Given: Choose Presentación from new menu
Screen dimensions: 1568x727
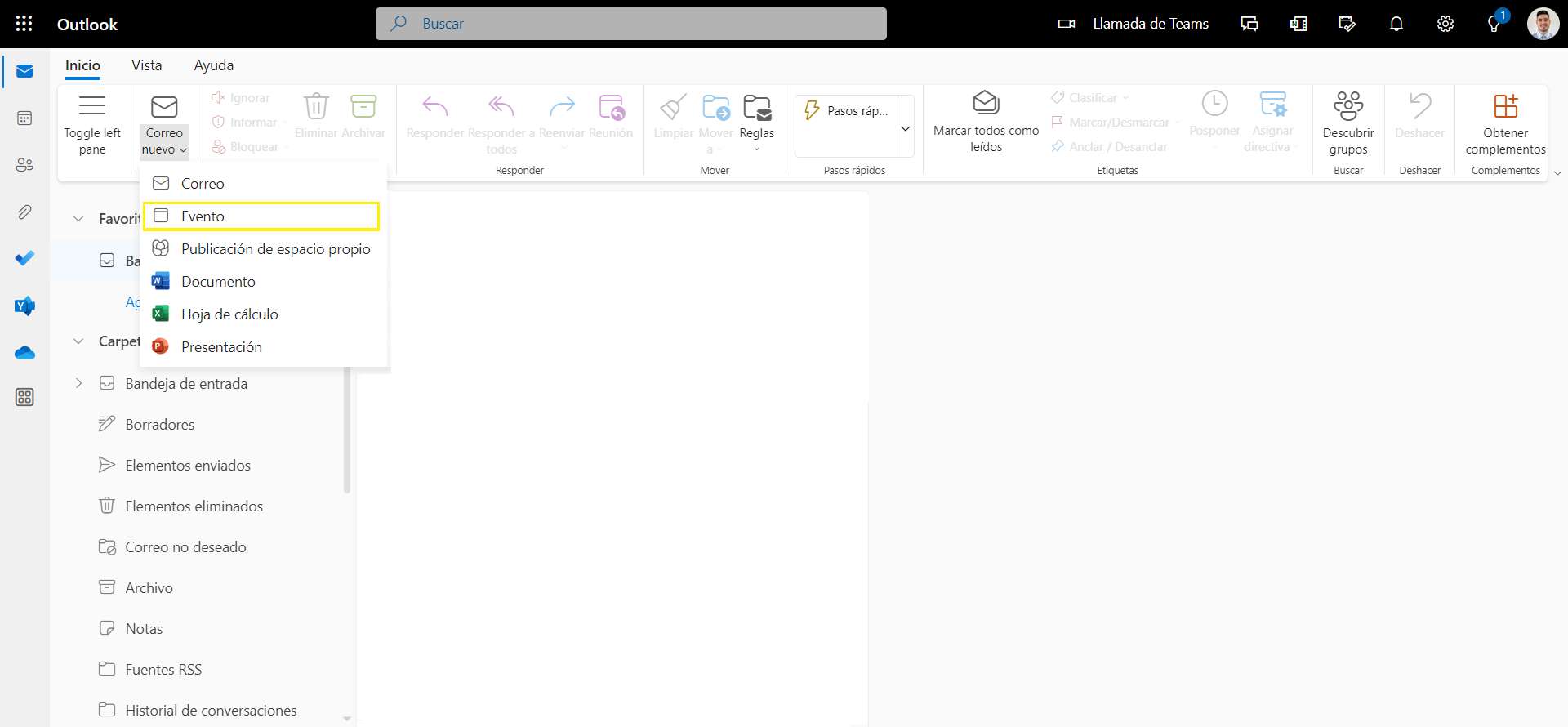Looking at the screenshot, I should click(x=263, y=347).
